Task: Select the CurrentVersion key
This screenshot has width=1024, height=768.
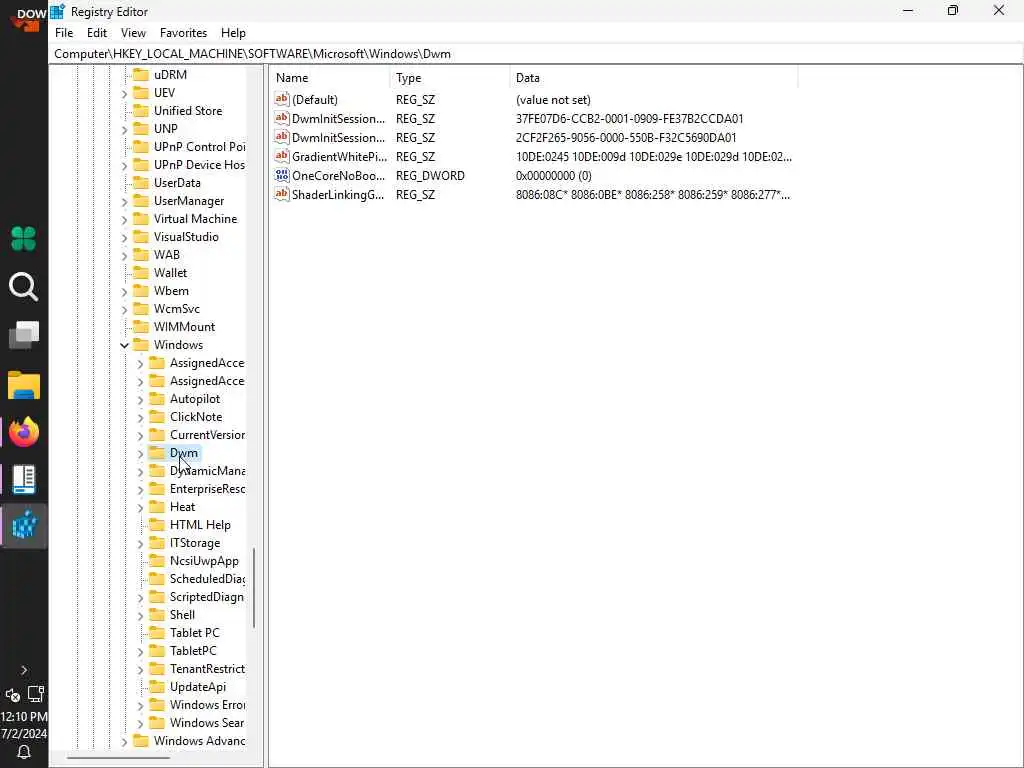Action: [x=207, y=435]
